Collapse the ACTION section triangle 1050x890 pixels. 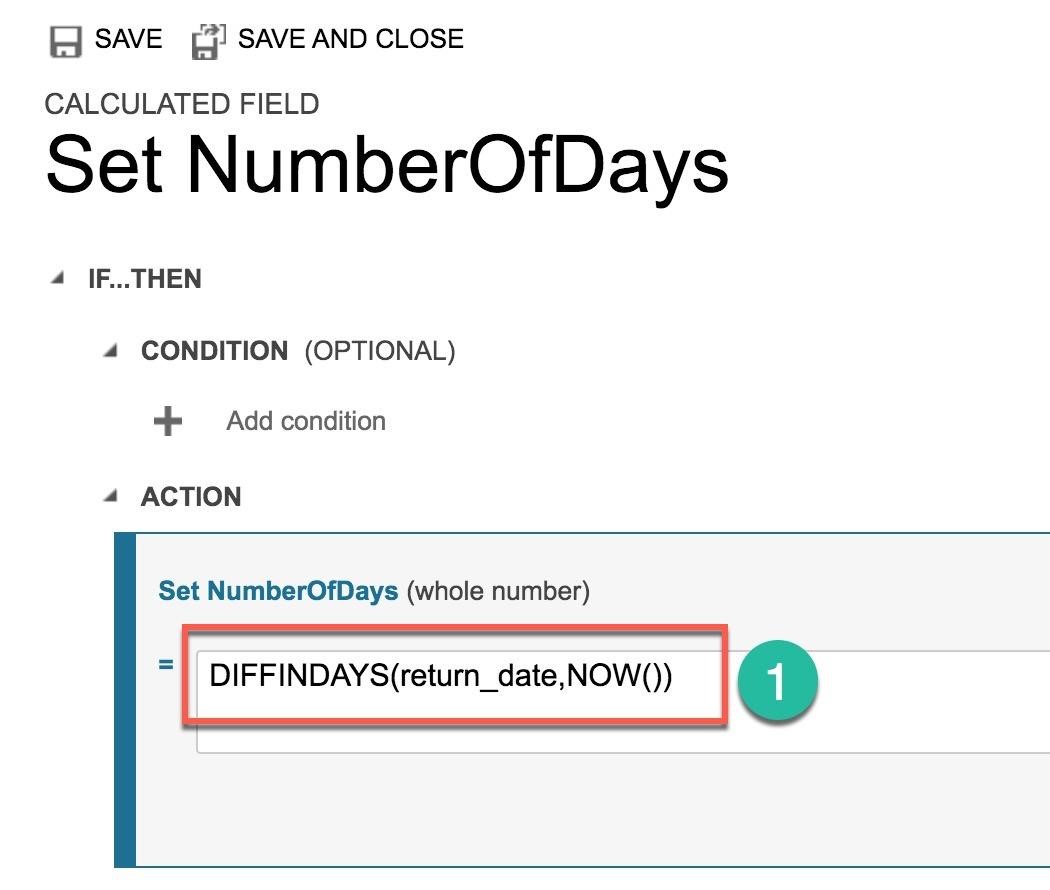(x=111, y=496)
